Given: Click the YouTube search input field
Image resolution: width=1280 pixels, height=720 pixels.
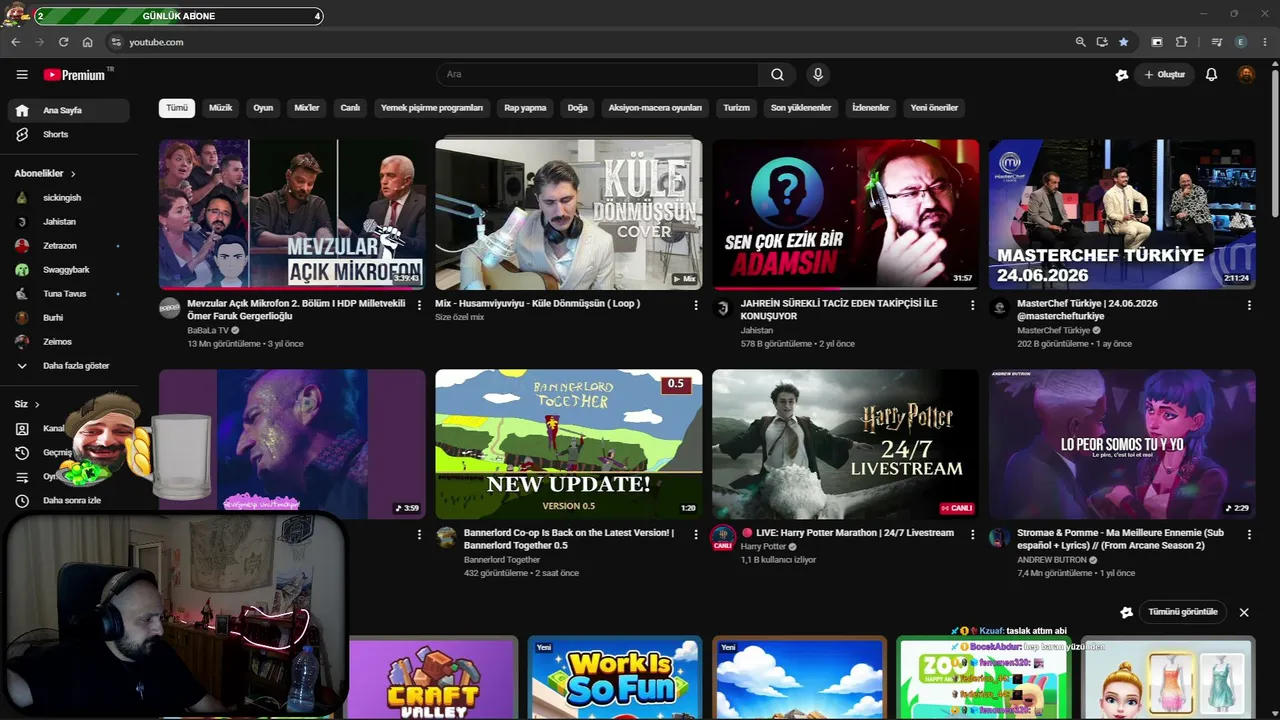Looking at the screenshot, I should [597, 75].
